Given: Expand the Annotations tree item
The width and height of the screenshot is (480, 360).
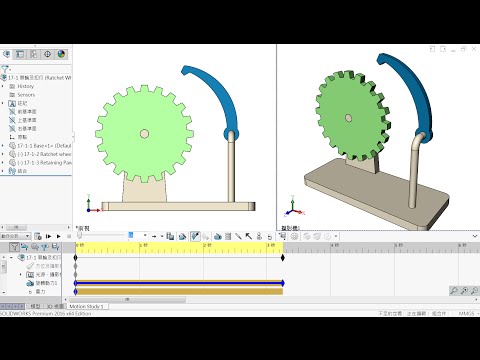Looking at the screenshot, I should pyautogui.click(x=3, y=103).
